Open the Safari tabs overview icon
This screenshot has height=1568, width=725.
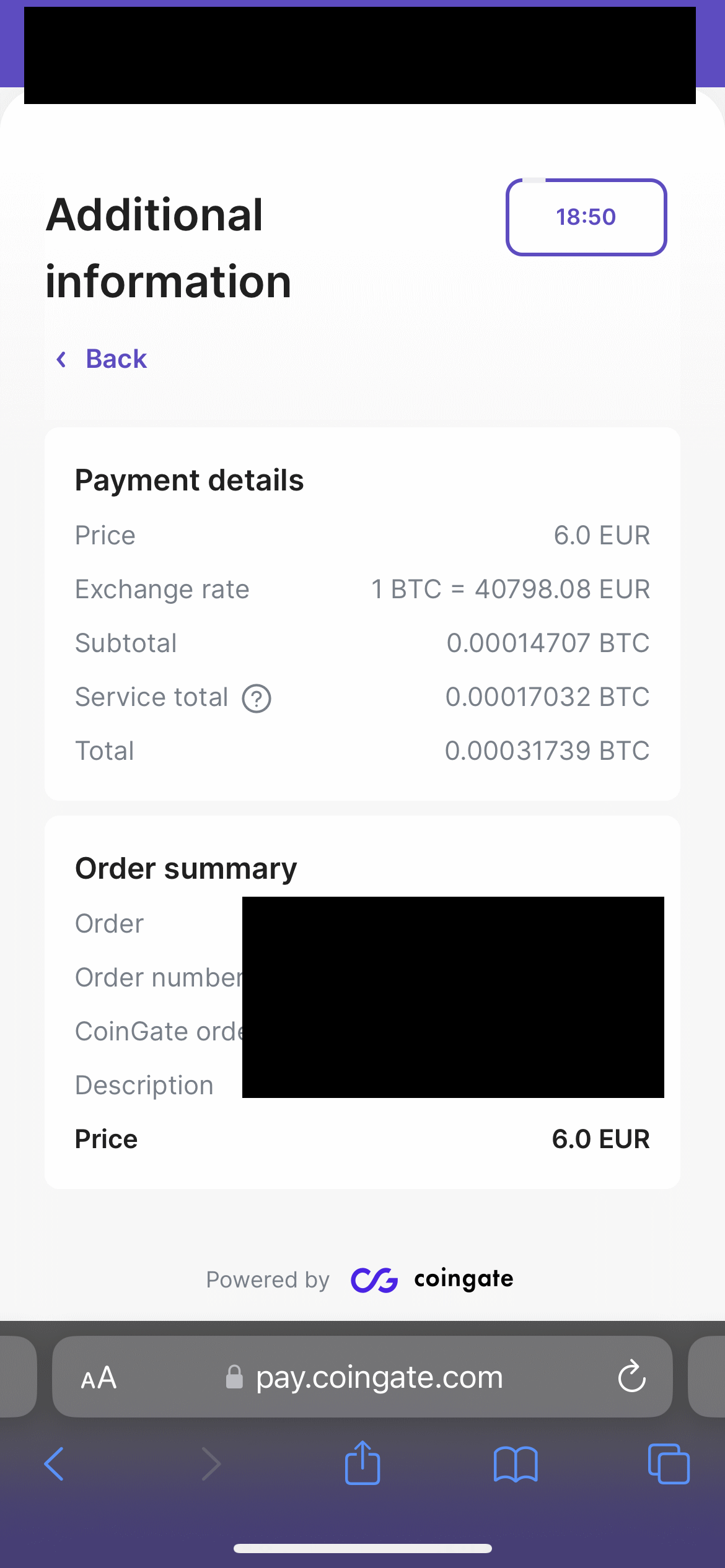669,1464
